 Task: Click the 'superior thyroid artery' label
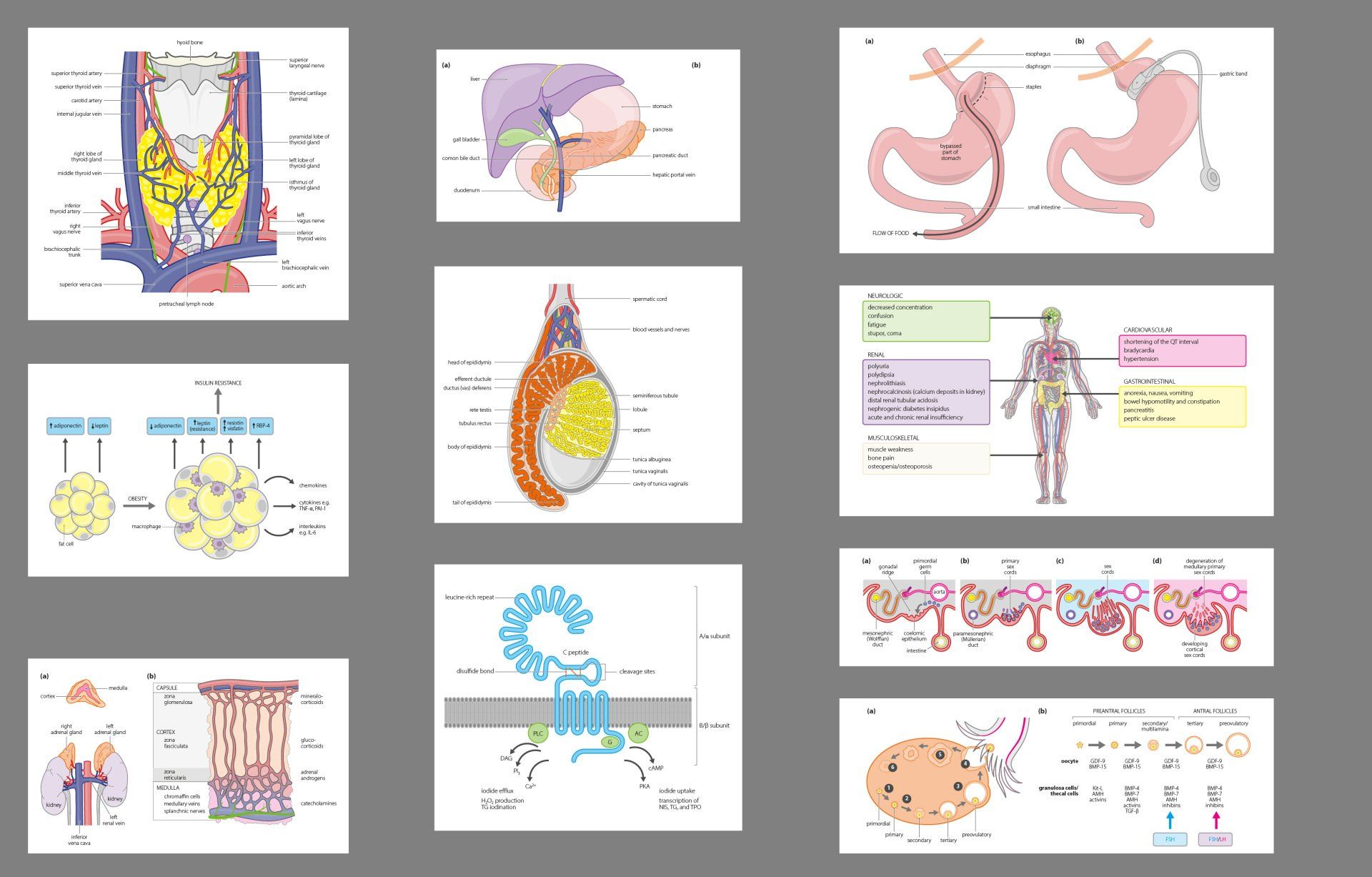pos(76,73)
